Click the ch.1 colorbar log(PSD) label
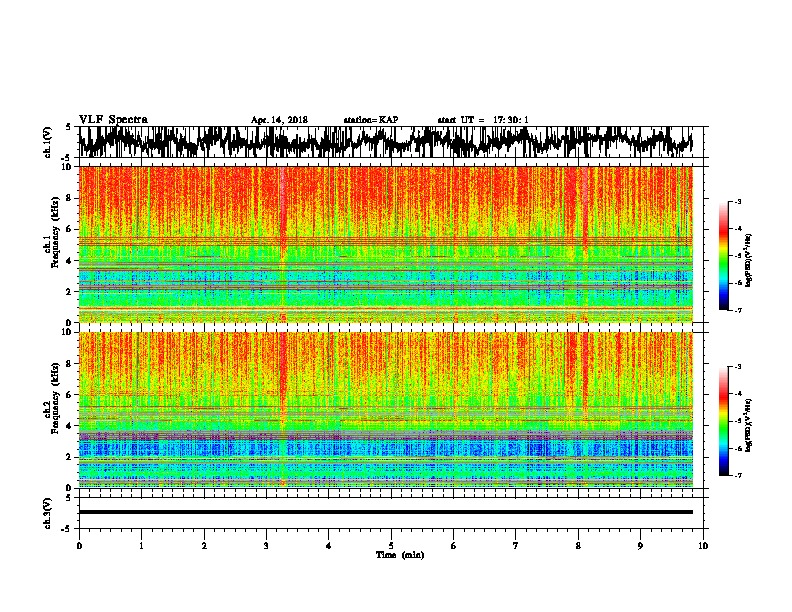This screenshot has height=612, width=792. pyautogui.click(x=749, y=261)
